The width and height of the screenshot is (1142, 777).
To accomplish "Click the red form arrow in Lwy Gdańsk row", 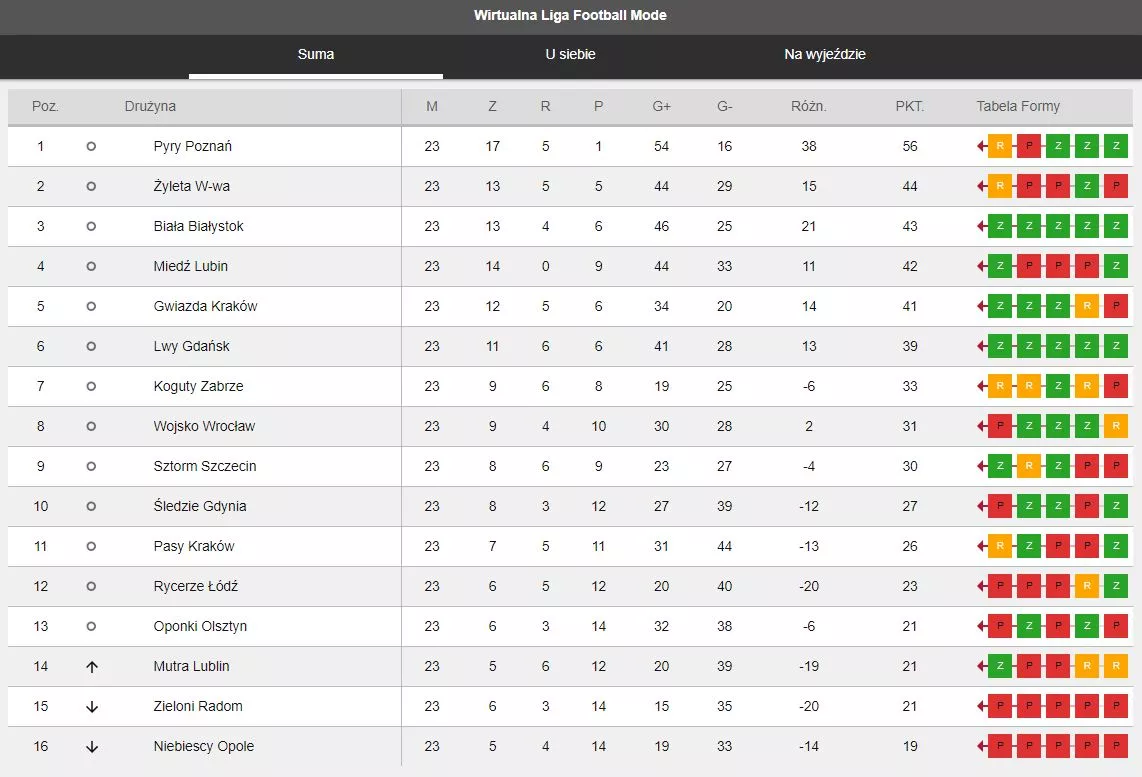I will point(982,346).
